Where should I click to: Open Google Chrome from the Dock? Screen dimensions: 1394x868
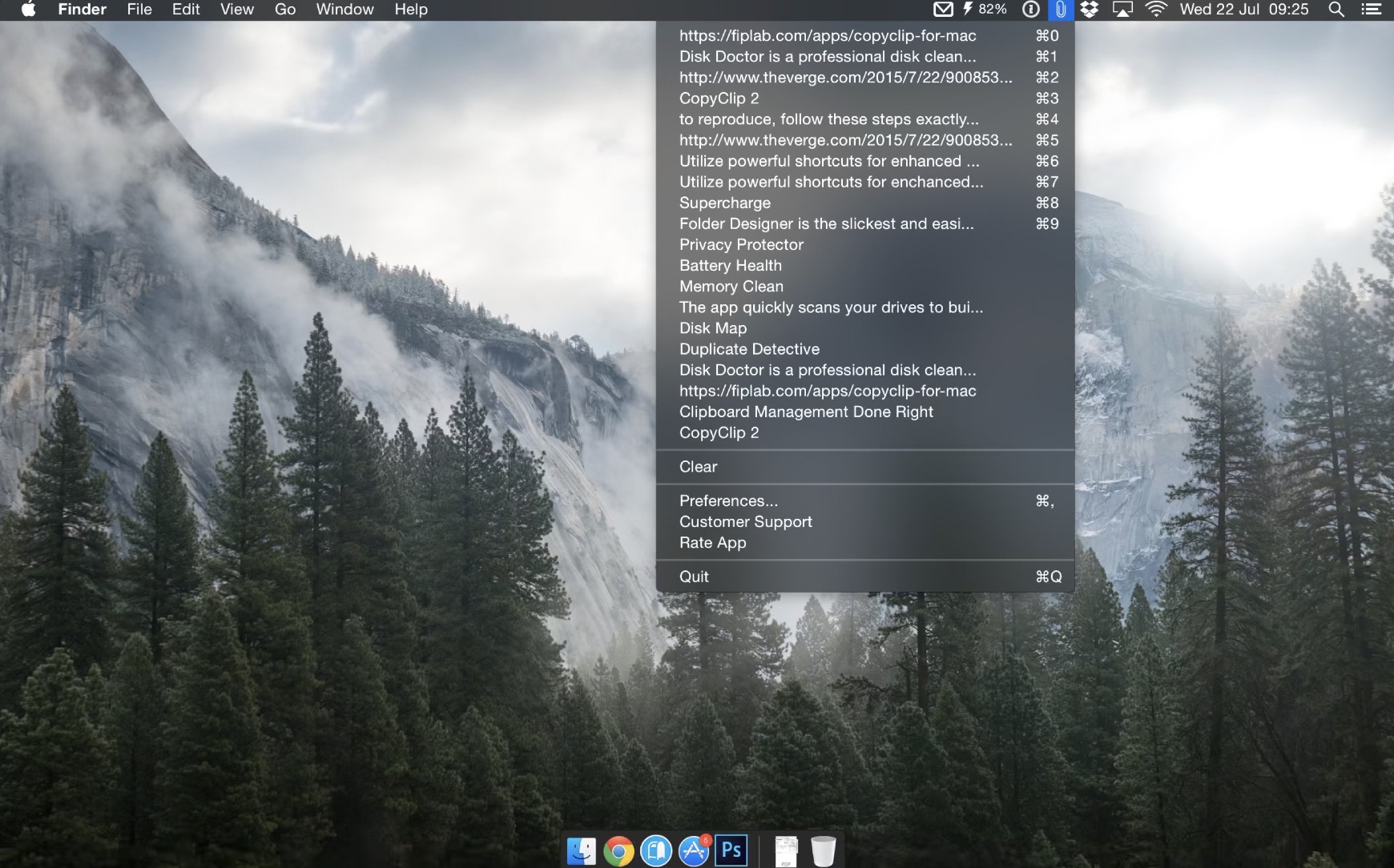coord(618,850)
